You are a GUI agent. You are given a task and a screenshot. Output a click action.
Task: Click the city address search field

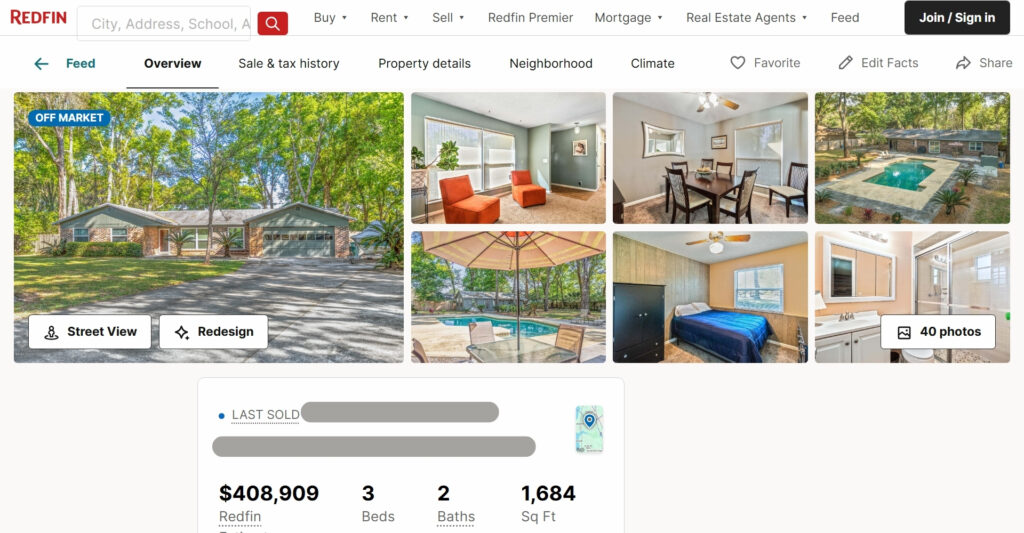coord(164,24)
